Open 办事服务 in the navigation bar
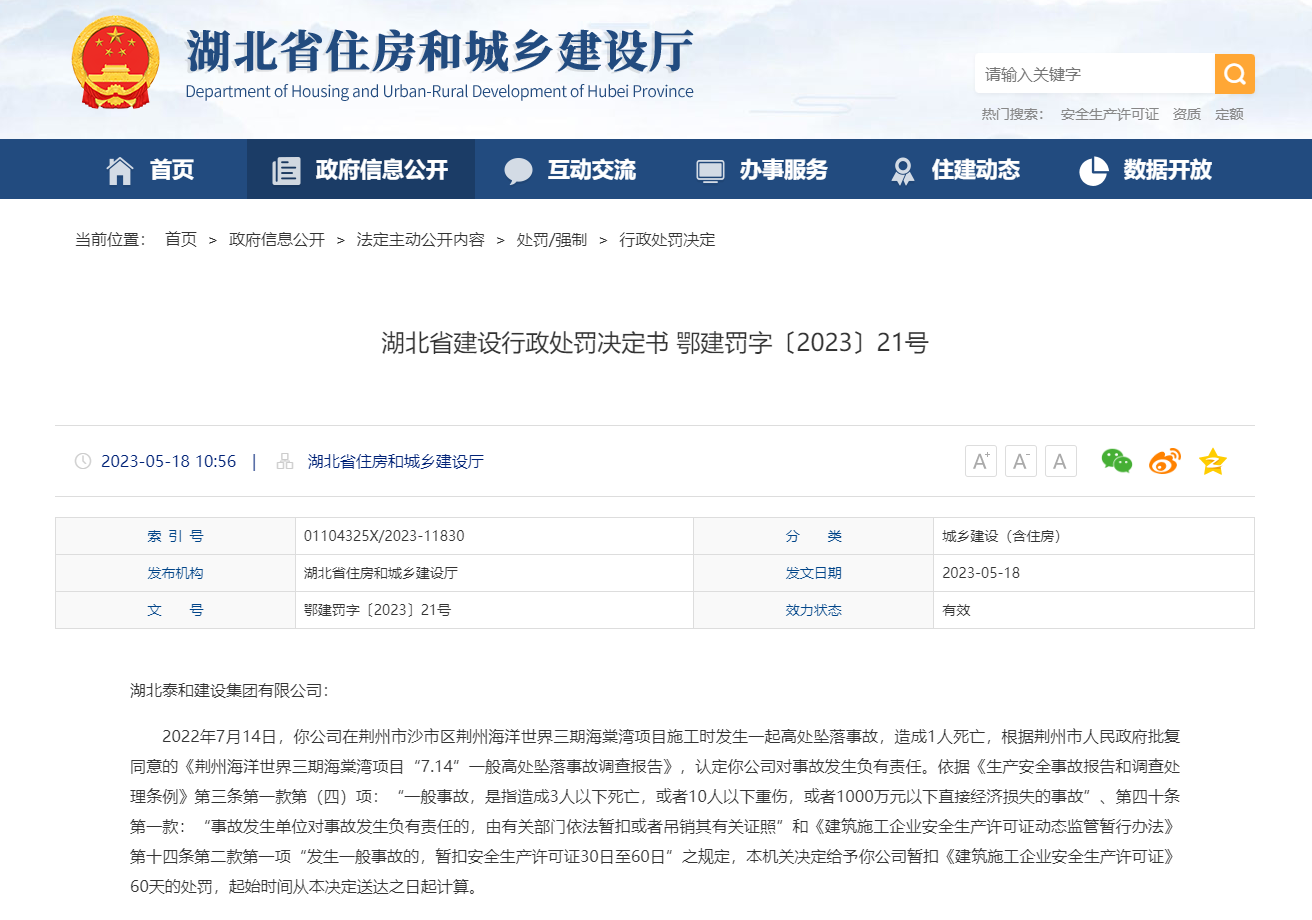The height and width of the screenshot is (920, 1312). click(762, 170)
